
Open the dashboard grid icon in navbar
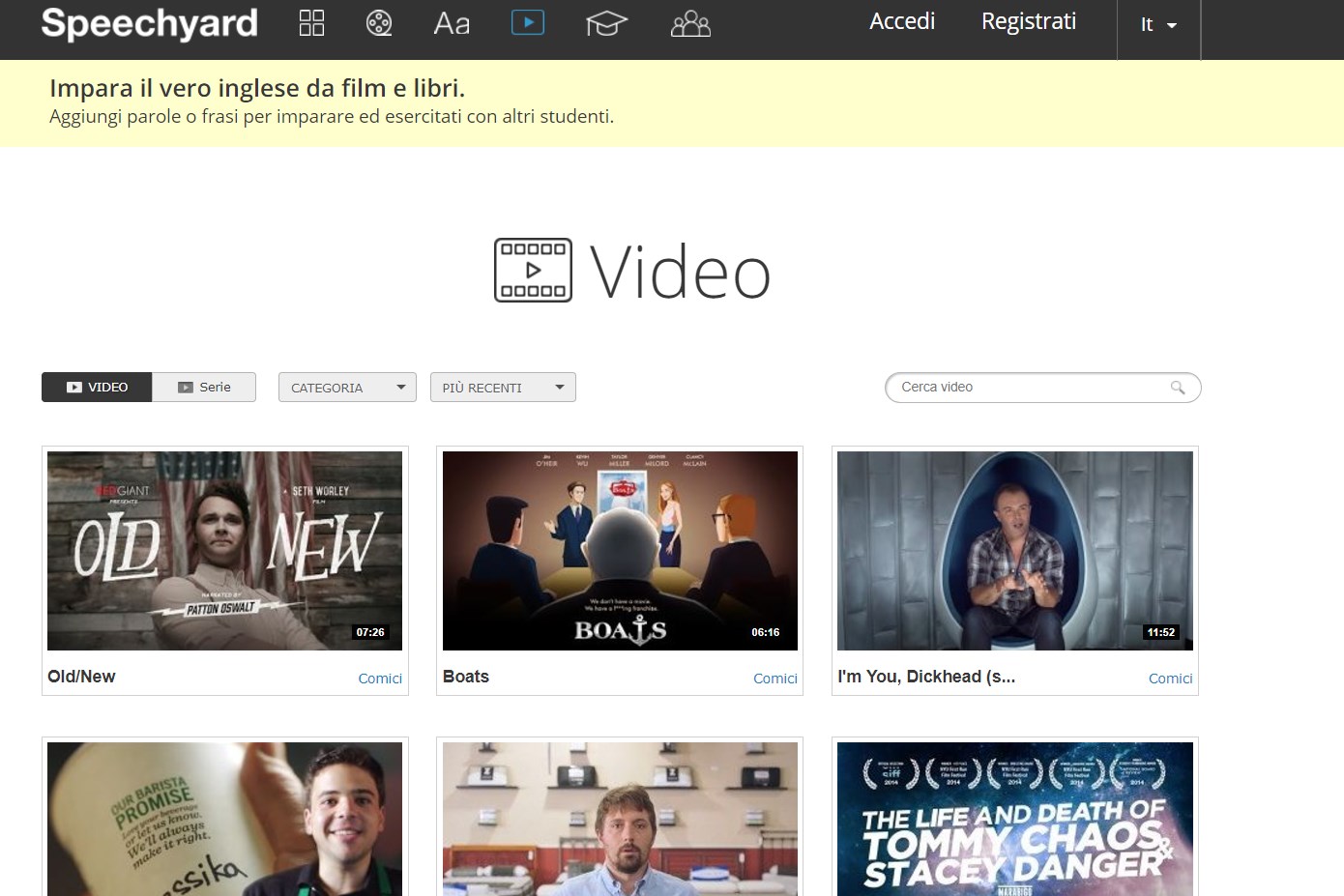point(311,22)
